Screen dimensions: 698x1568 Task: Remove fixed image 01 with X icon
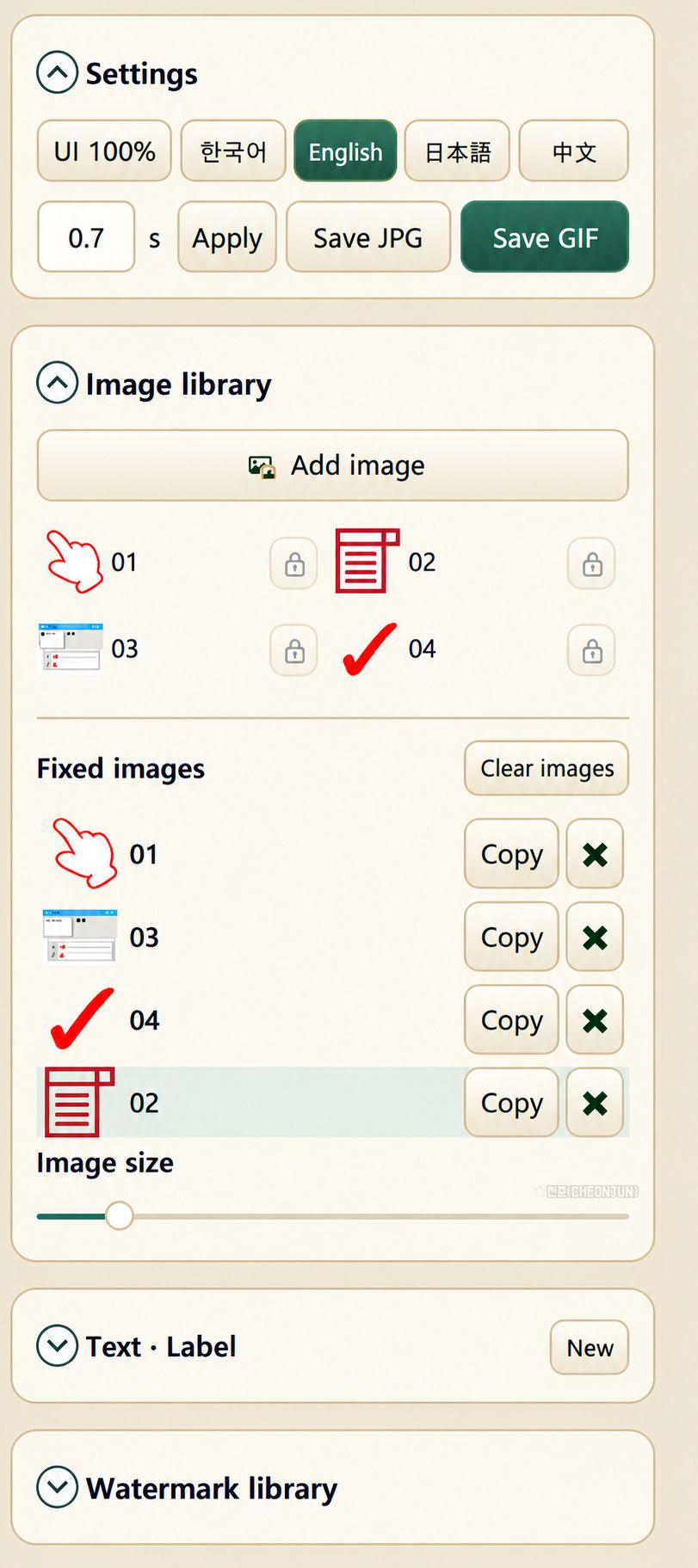coord(595,854)
